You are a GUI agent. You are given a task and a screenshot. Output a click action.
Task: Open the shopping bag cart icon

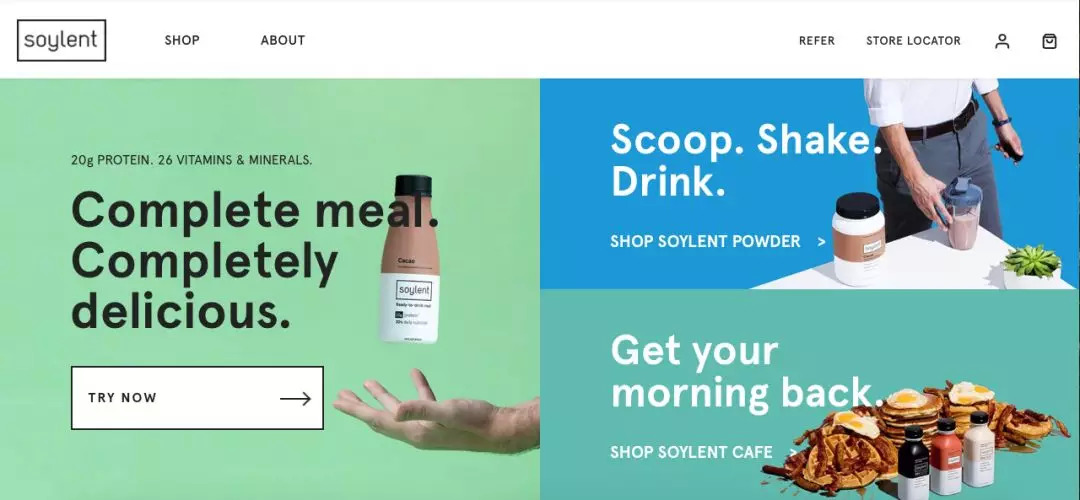[1049, 41]
